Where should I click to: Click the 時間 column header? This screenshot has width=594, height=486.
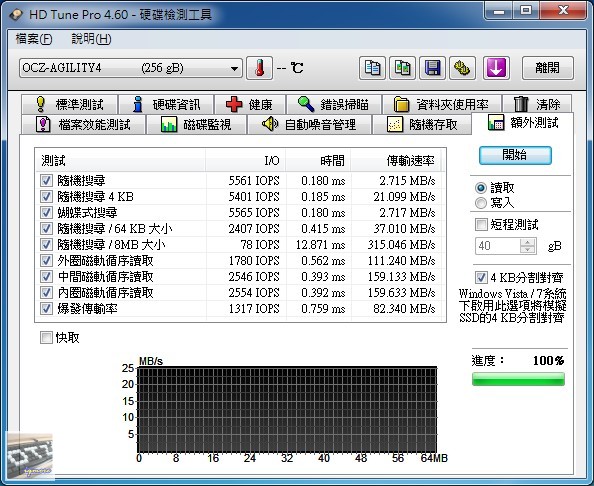[x=318, y=161]
